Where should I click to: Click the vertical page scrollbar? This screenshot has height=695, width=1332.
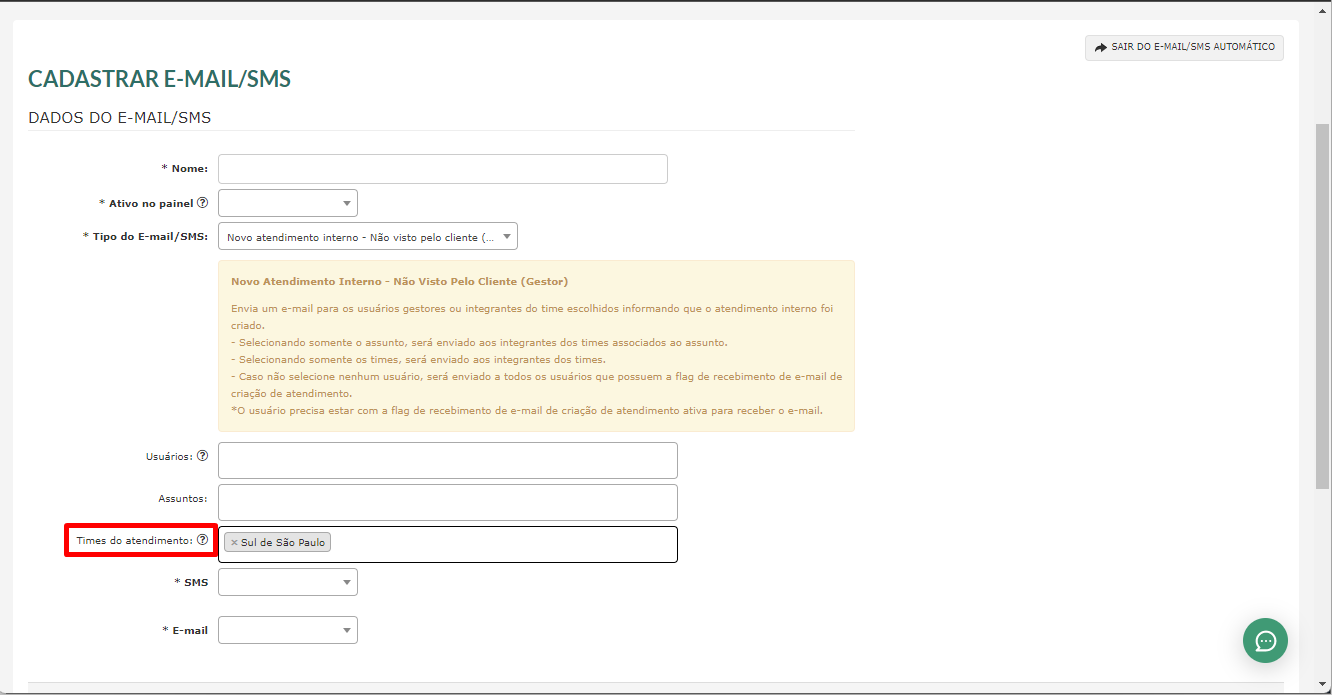(1322, 306)
